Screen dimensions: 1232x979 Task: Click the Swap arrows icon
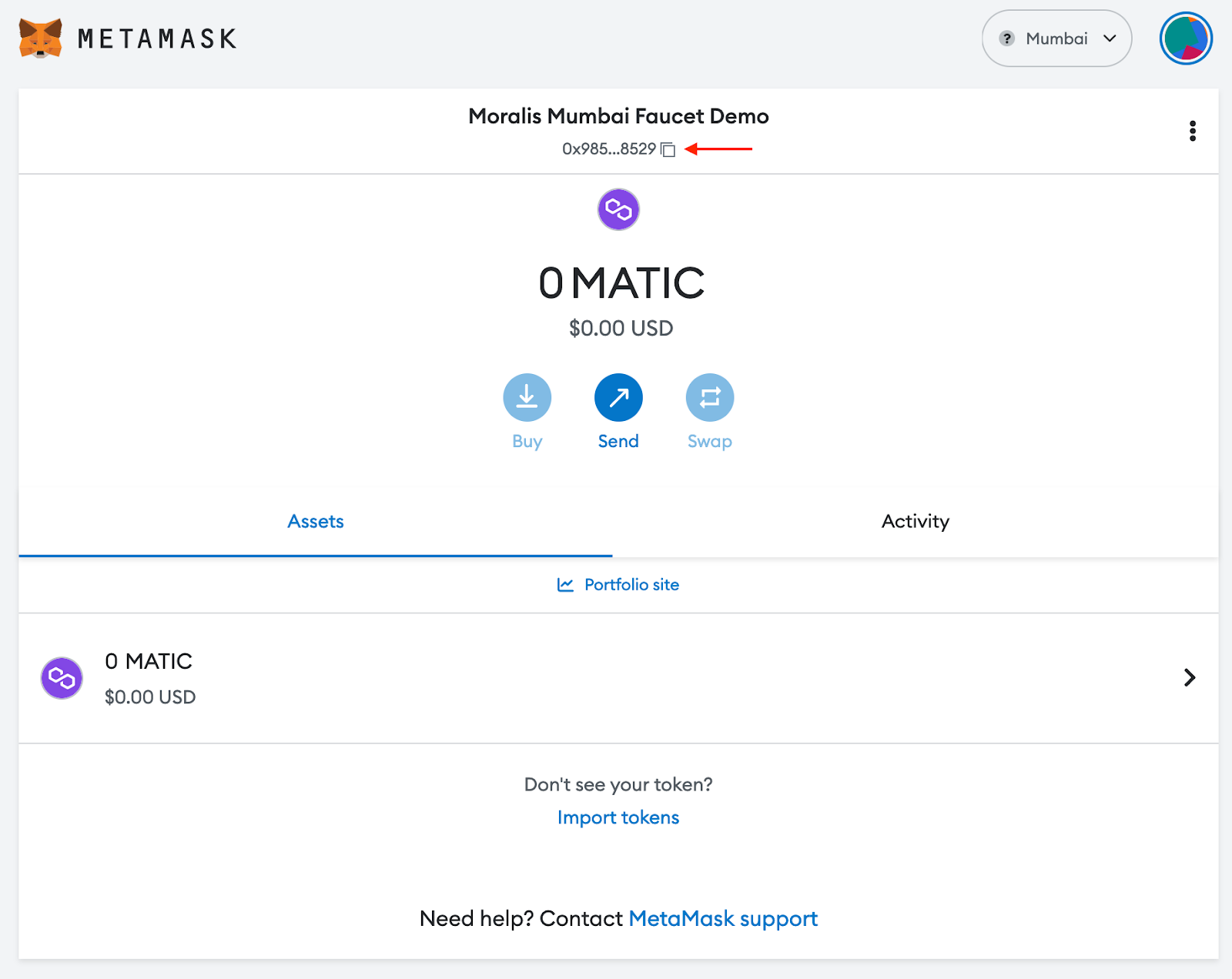tap(709, 397)
